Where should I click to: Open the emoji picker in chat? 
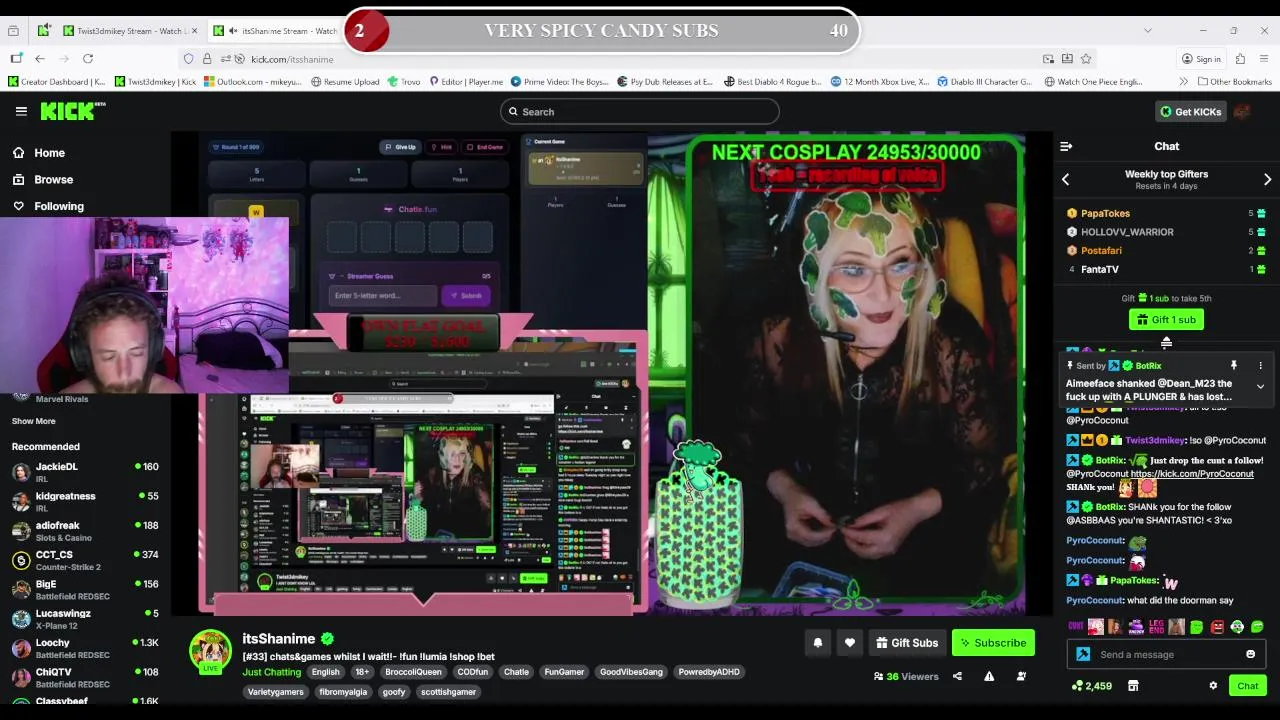click(x=1250, y=654)
